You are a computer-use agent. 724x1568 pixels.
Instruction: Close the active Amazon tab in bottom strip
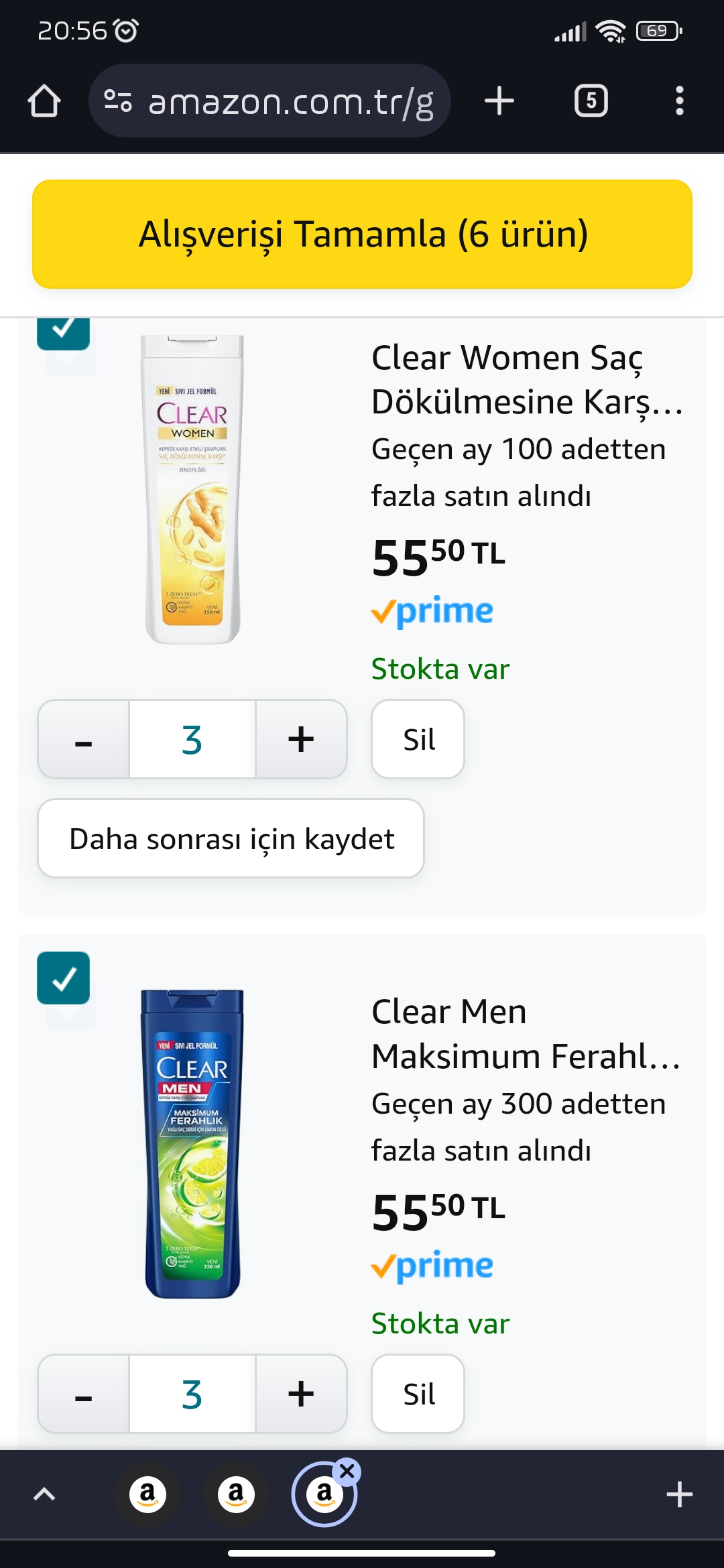click(347, 1472)
